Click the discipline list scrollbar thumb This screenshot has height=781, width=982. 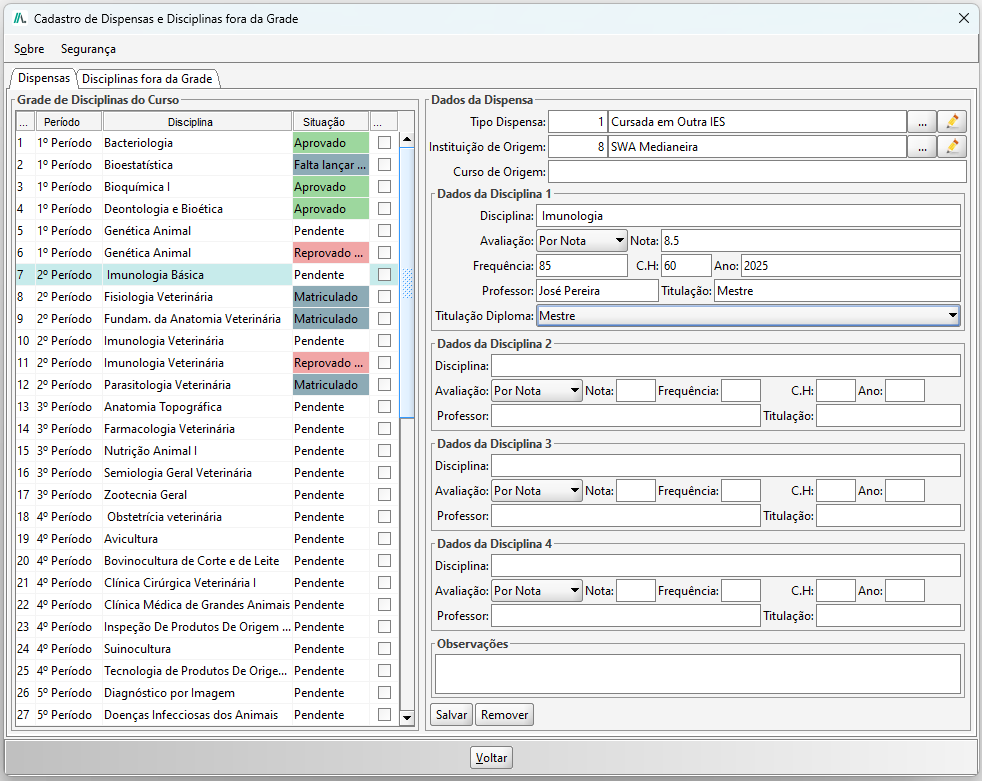[407, 282]
